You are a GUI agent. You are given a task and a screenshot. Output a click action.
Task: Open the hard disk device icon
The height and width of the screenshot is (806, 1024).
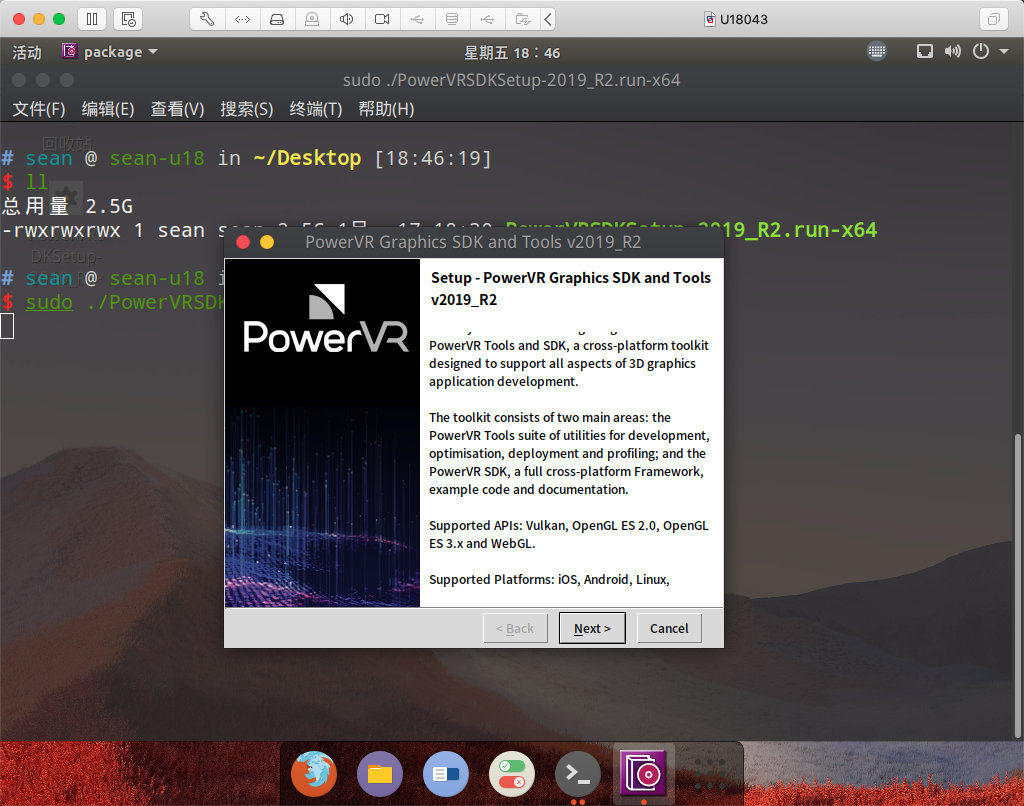click(277, 19)
